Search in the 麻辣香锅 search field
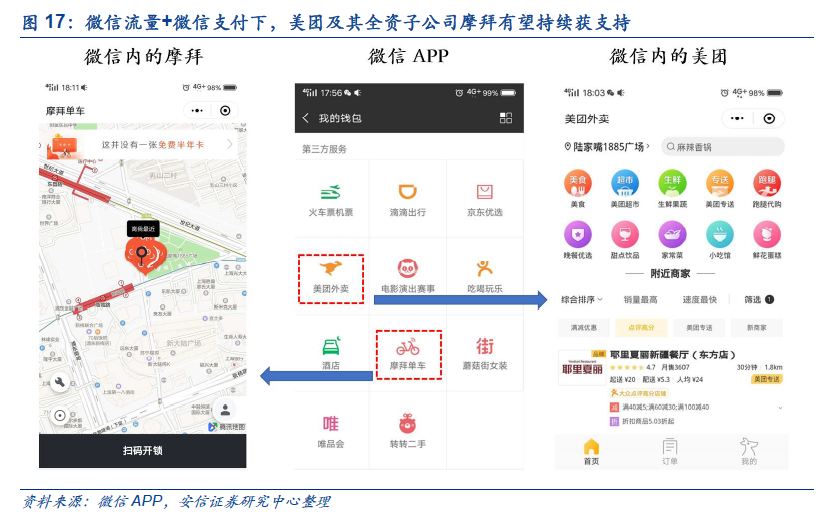Image resolution: width=835 pixels, height=518 pixels. click(x=723, y=147)
